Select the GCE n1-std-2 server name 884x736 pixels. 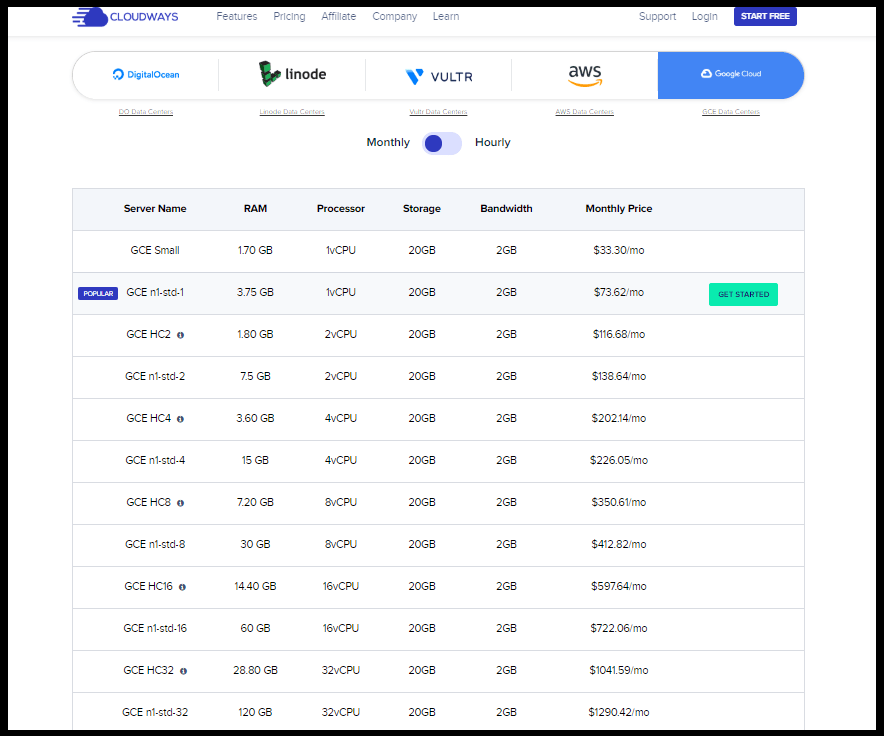[x=155, y=376]
